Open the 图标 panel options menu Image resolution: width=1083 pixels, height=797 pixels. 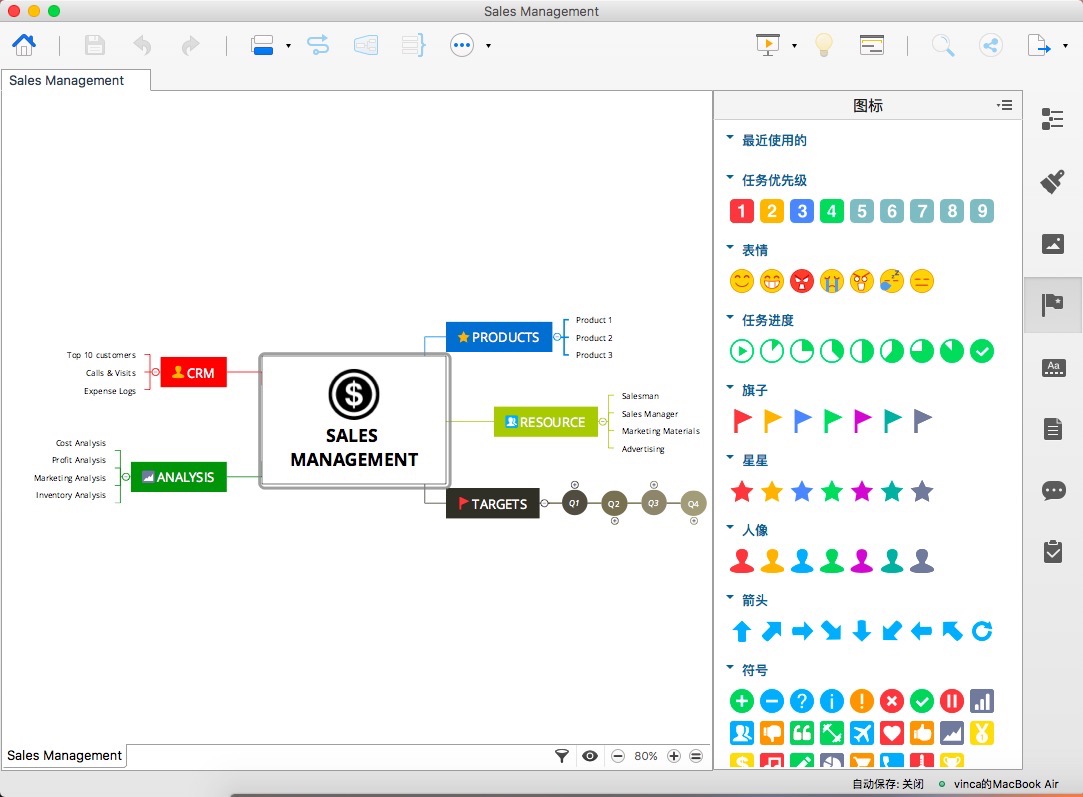(x=1005, y=105)
